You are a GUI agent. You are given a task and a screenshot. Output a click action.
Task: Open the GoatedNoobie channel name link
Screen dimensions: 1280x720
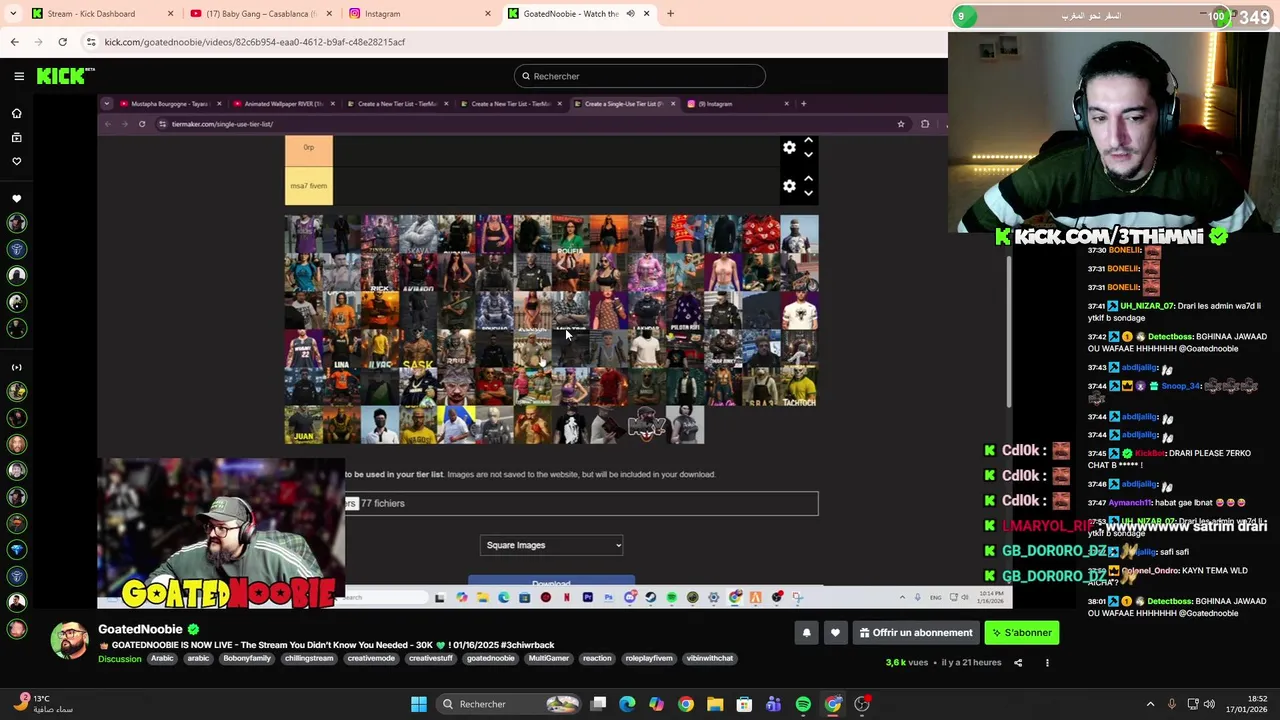pyautogui.click(x=140, y=629)
